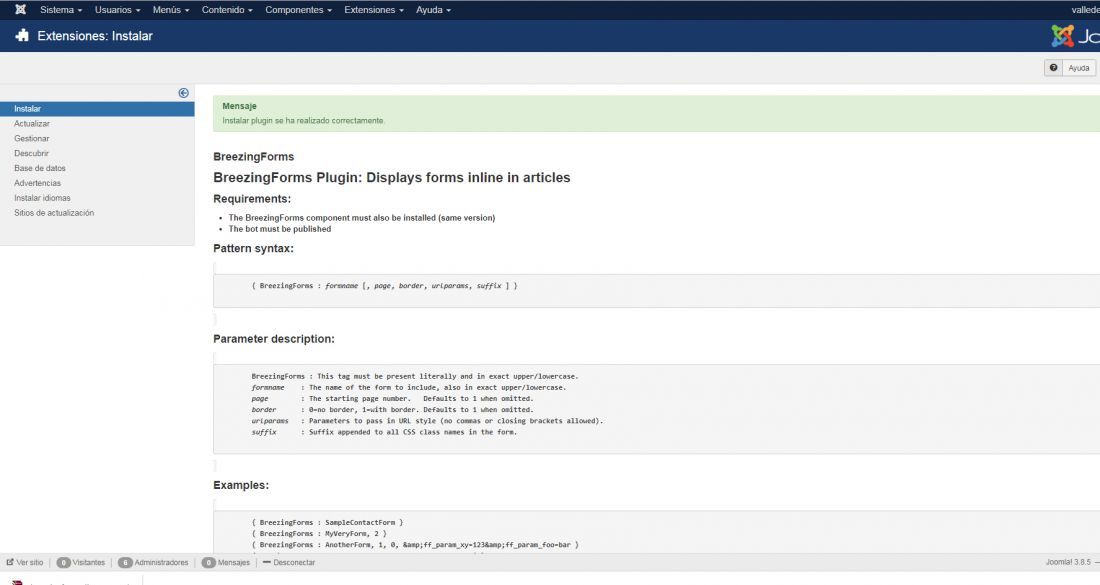The image size is (1100, 585).
Task: Go to Actualizar in the sidebar
Action: (x=32, y=123)
